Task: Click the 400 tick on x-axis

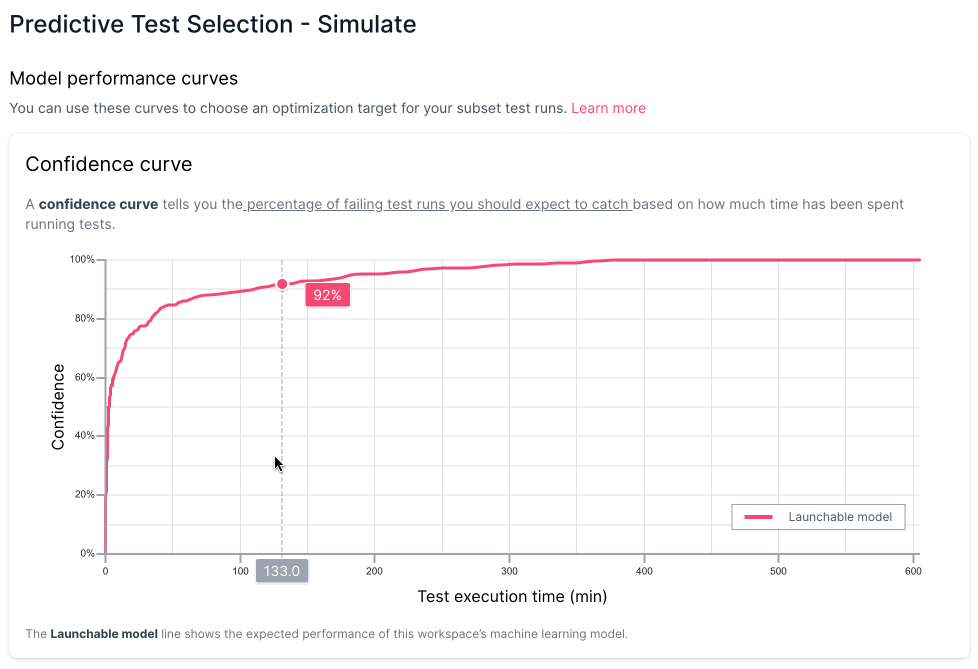Action: pos(644,571)
